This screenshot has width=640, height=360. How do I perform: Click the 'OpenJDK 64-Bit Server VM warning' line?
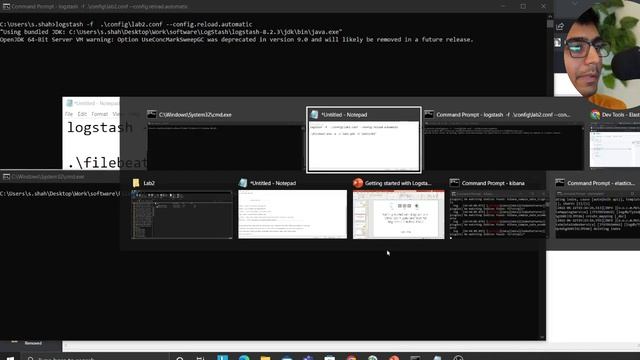pos(237,40)
